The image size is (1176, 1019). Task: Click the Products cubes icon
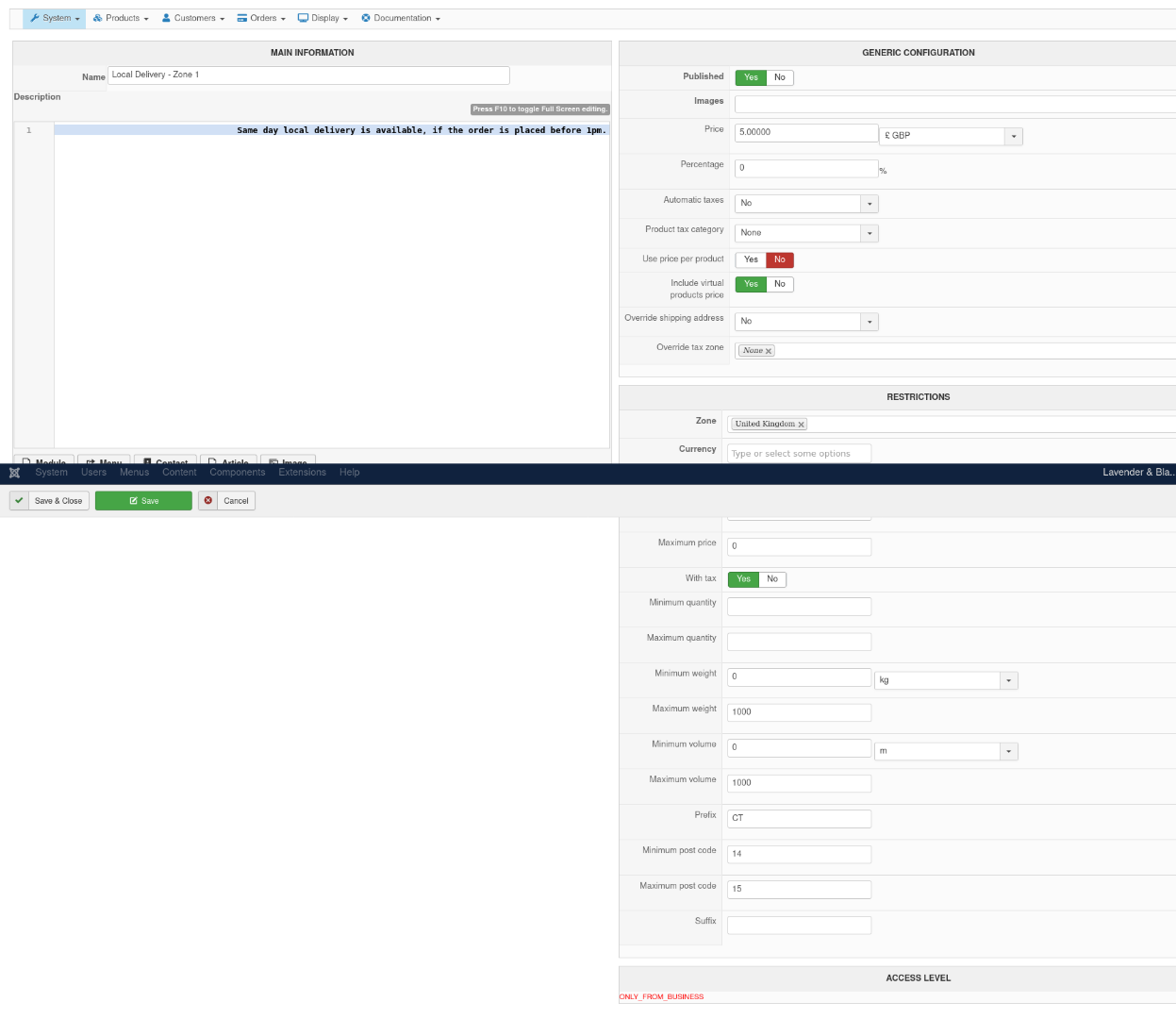(x=97, y=18)
